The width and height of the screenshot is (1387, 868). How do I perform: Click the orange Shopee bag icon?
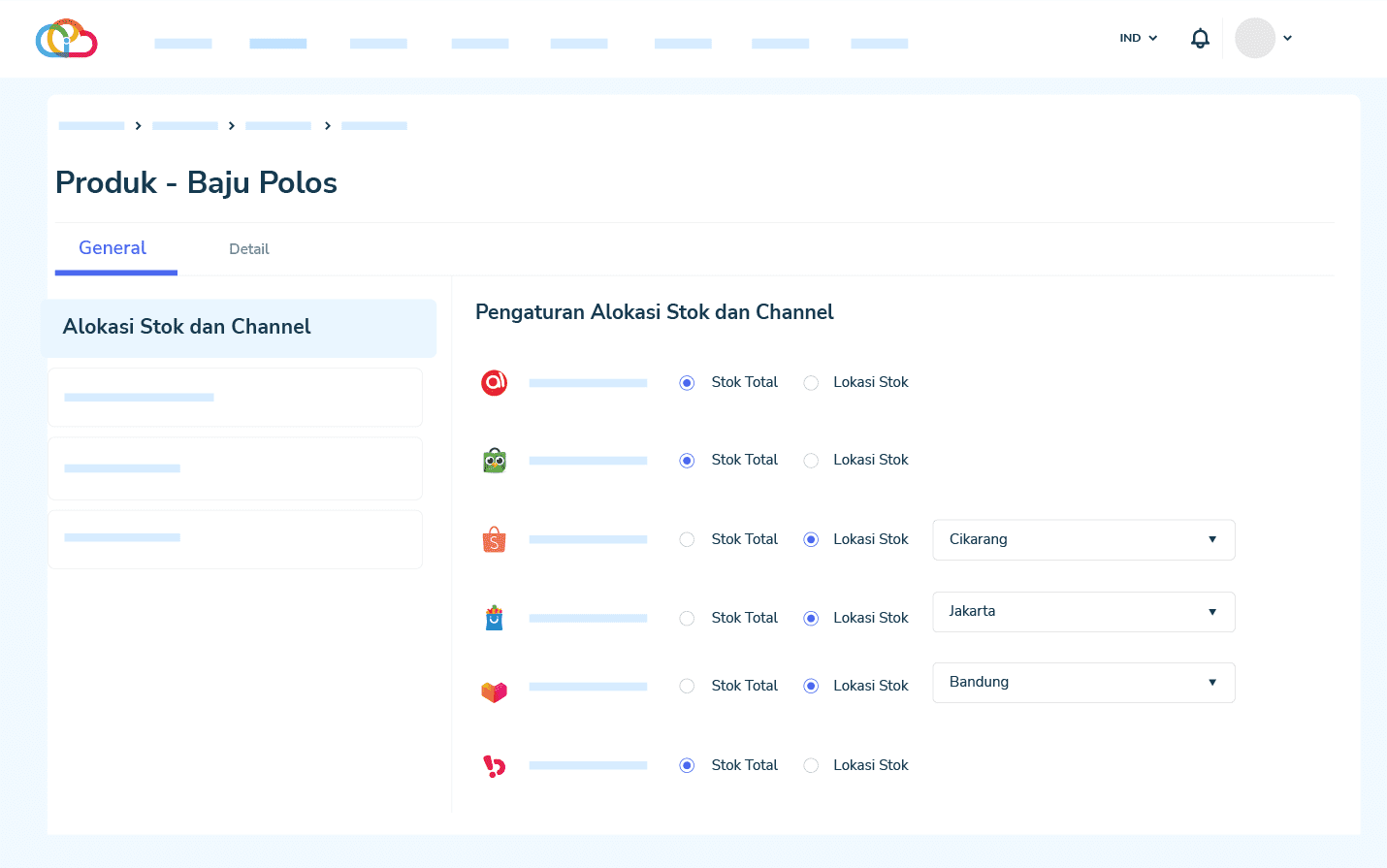[494, 539]
